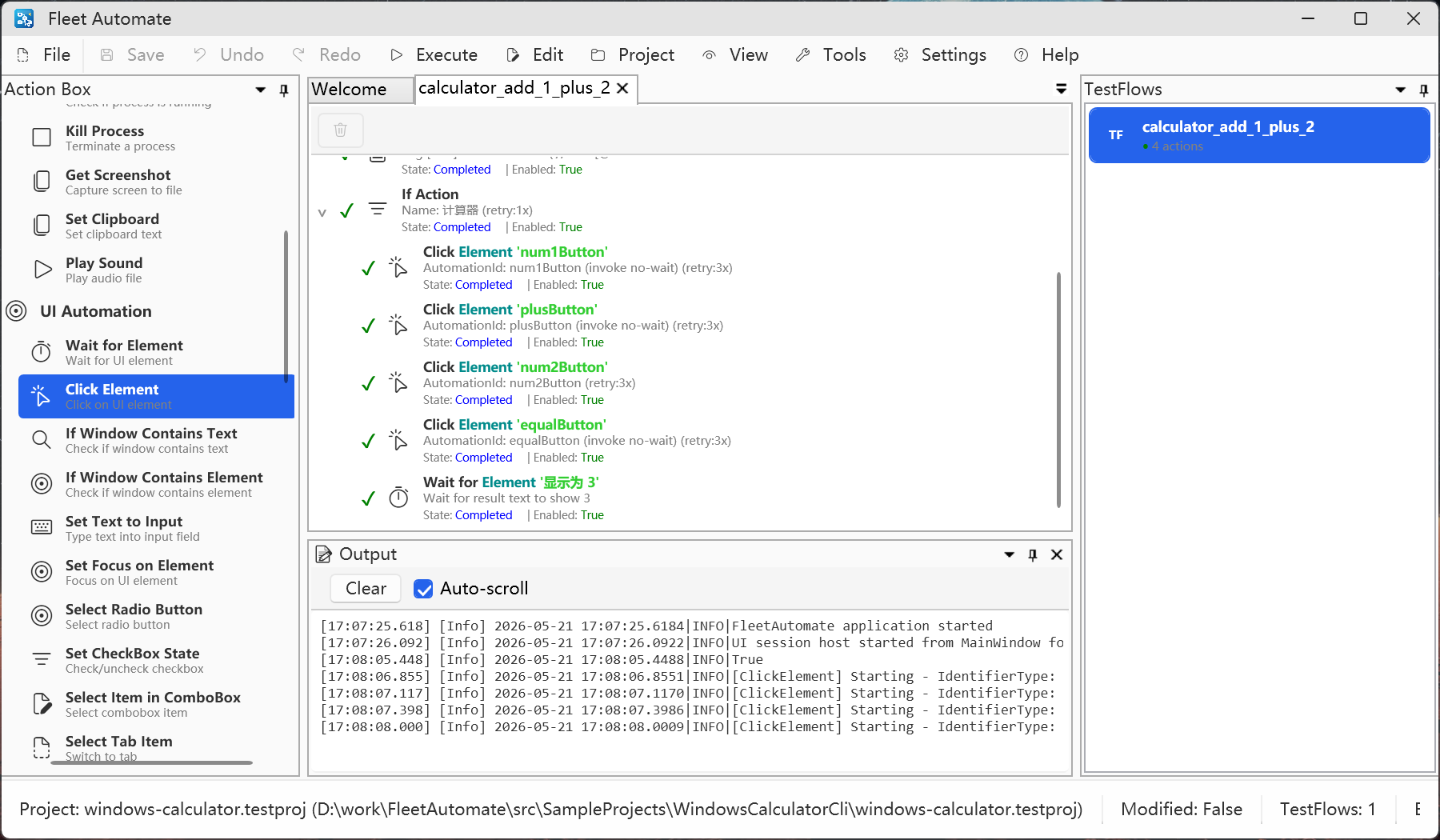Click the Action Box horizontal scrollbar
The image size is (1440, 840).
[152, 763]
